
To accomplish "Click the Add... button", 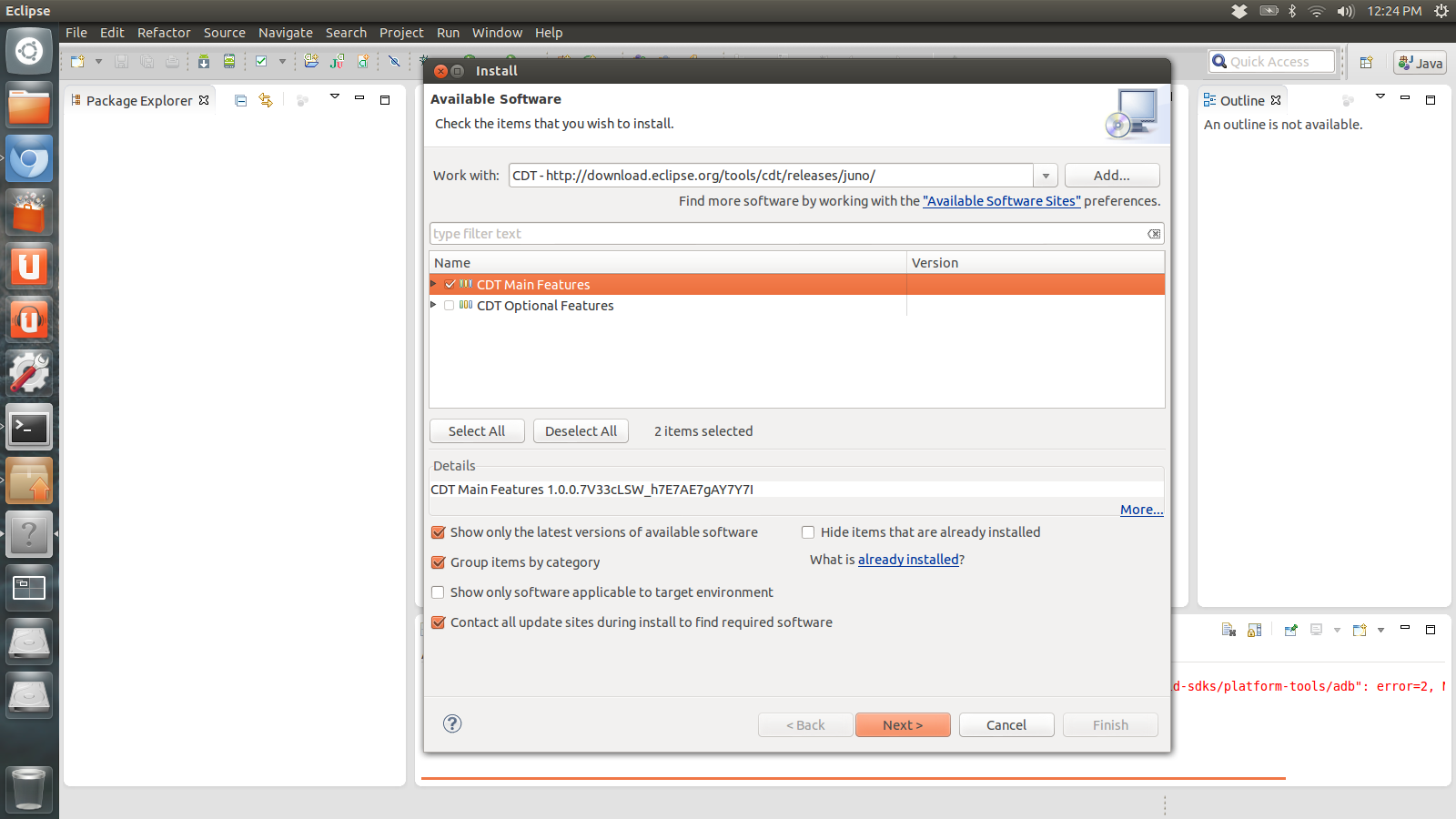I will coord(1112,176).
